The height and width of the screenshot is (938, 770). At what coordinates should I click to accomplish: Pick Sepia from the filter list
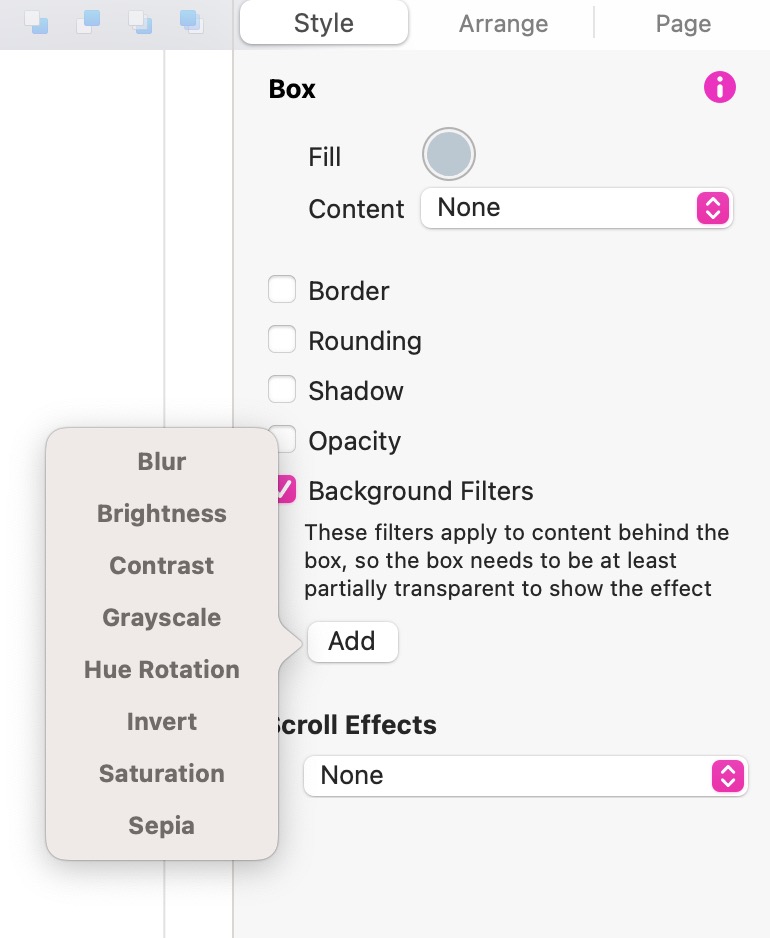162,826
